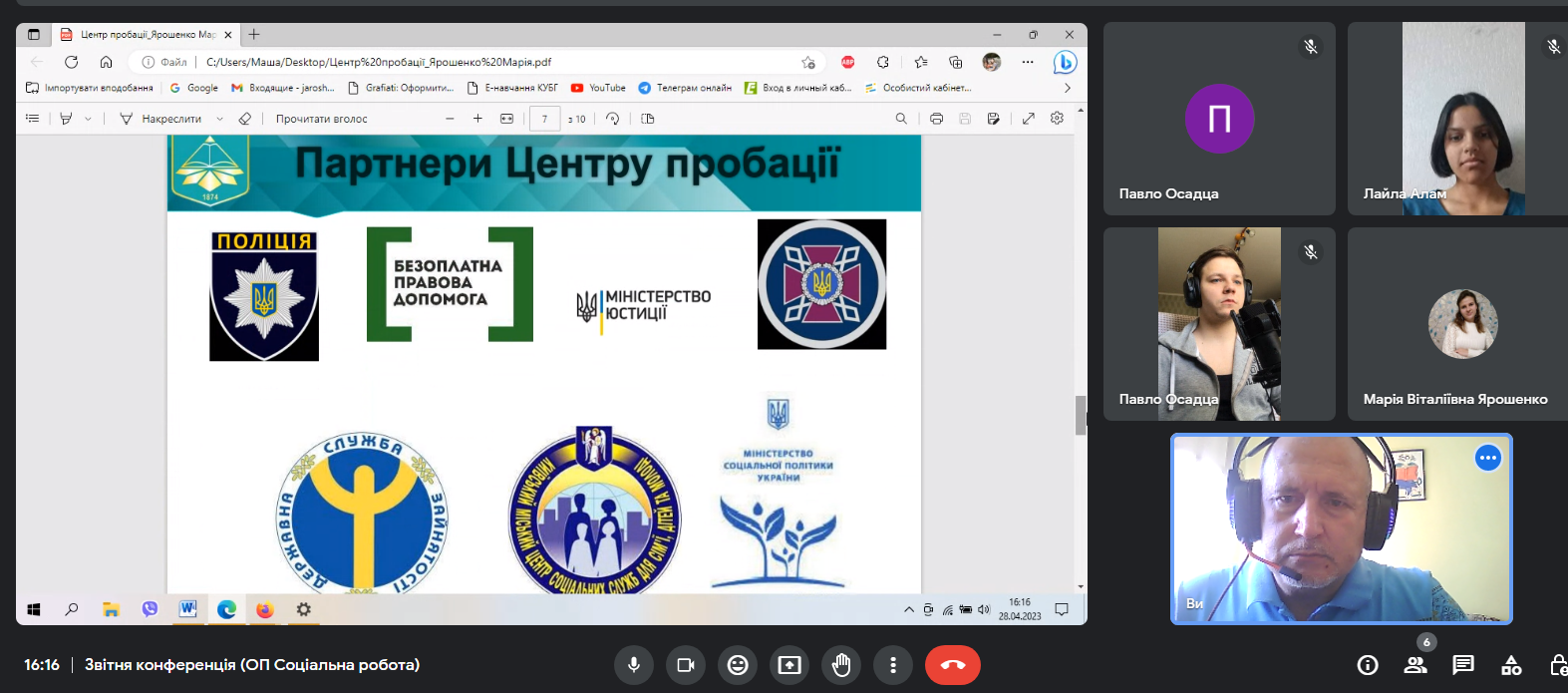Open the Телеграм онлайн bookmark
The height and width of the screenshot is (693, 1568).
tap(685, 88)
